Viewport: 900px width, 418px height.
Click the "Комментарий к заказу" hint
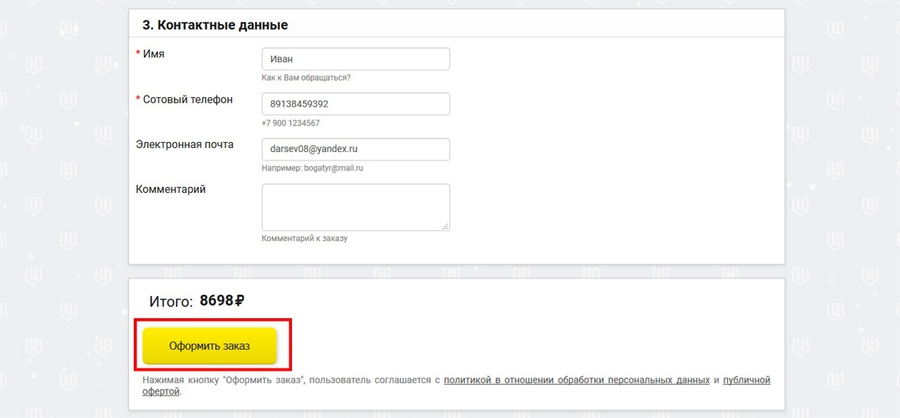[x=304, y=238]
